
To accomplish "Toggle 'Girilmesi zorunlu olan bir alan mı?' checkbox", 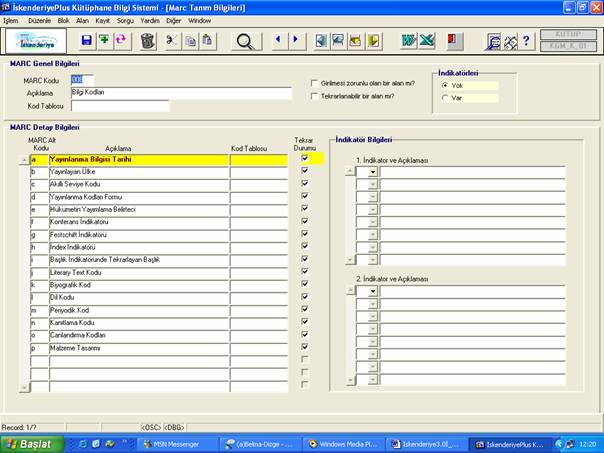I will (x=315, y=83).
